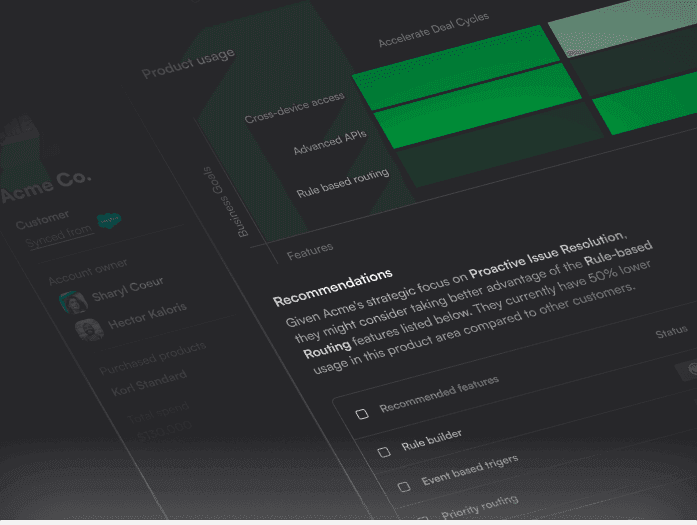Click the Status column header
Viewport: 697px width, 525px height.
672,333
